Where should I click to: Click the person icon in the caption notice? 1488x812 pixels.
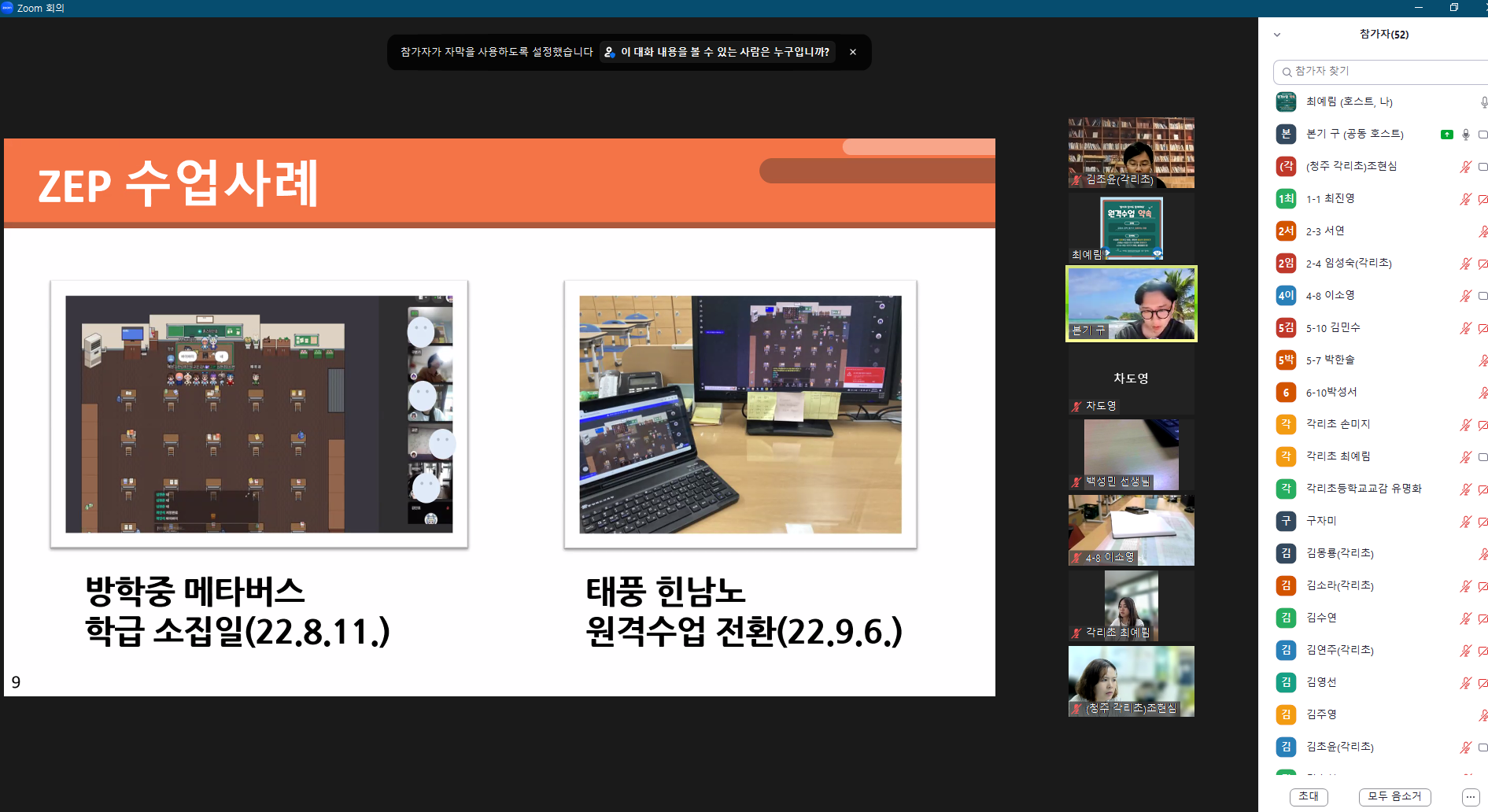609,52
